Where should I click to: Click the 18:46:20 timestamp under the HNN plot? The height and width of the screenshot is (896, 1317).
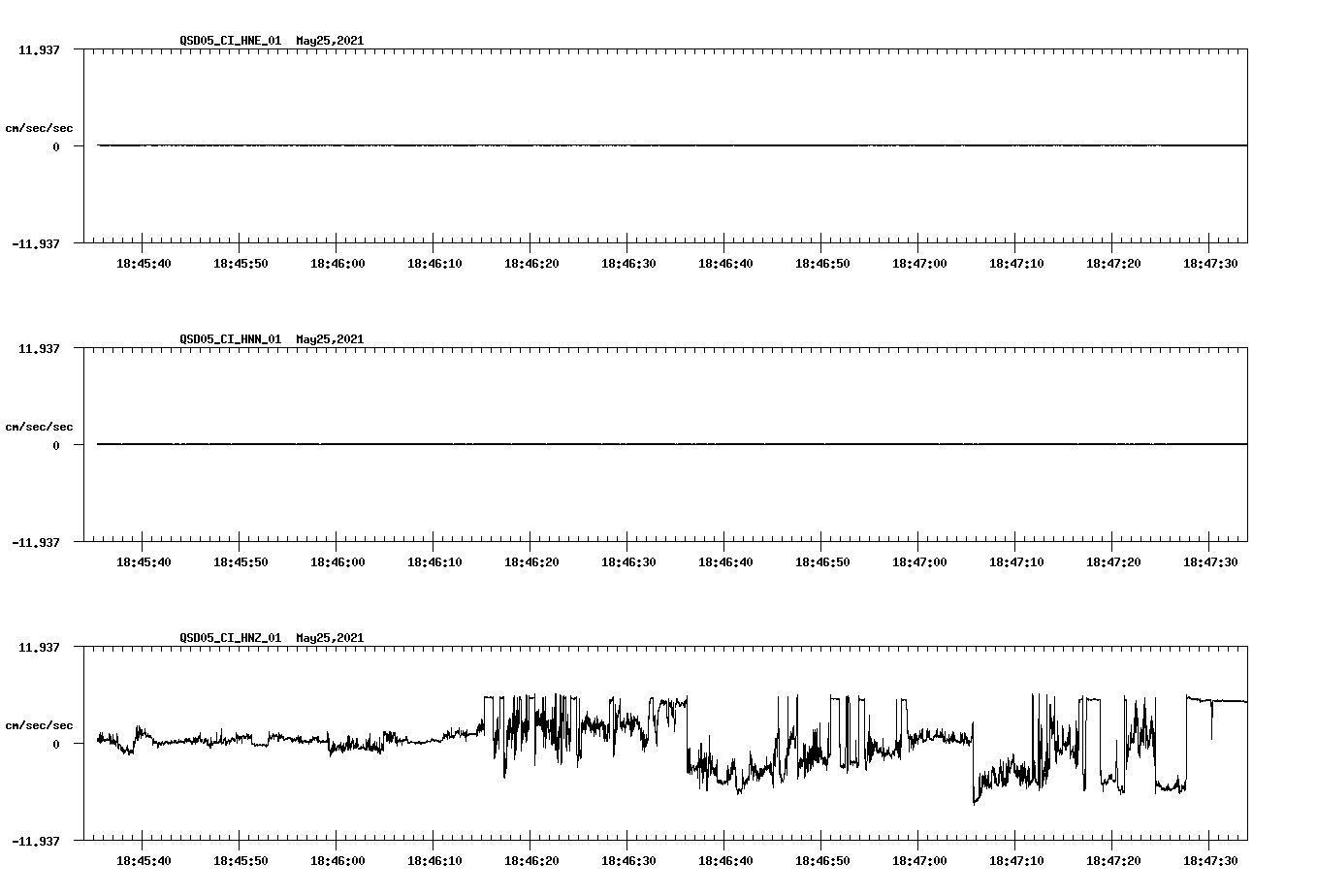(x=530, y=560)
